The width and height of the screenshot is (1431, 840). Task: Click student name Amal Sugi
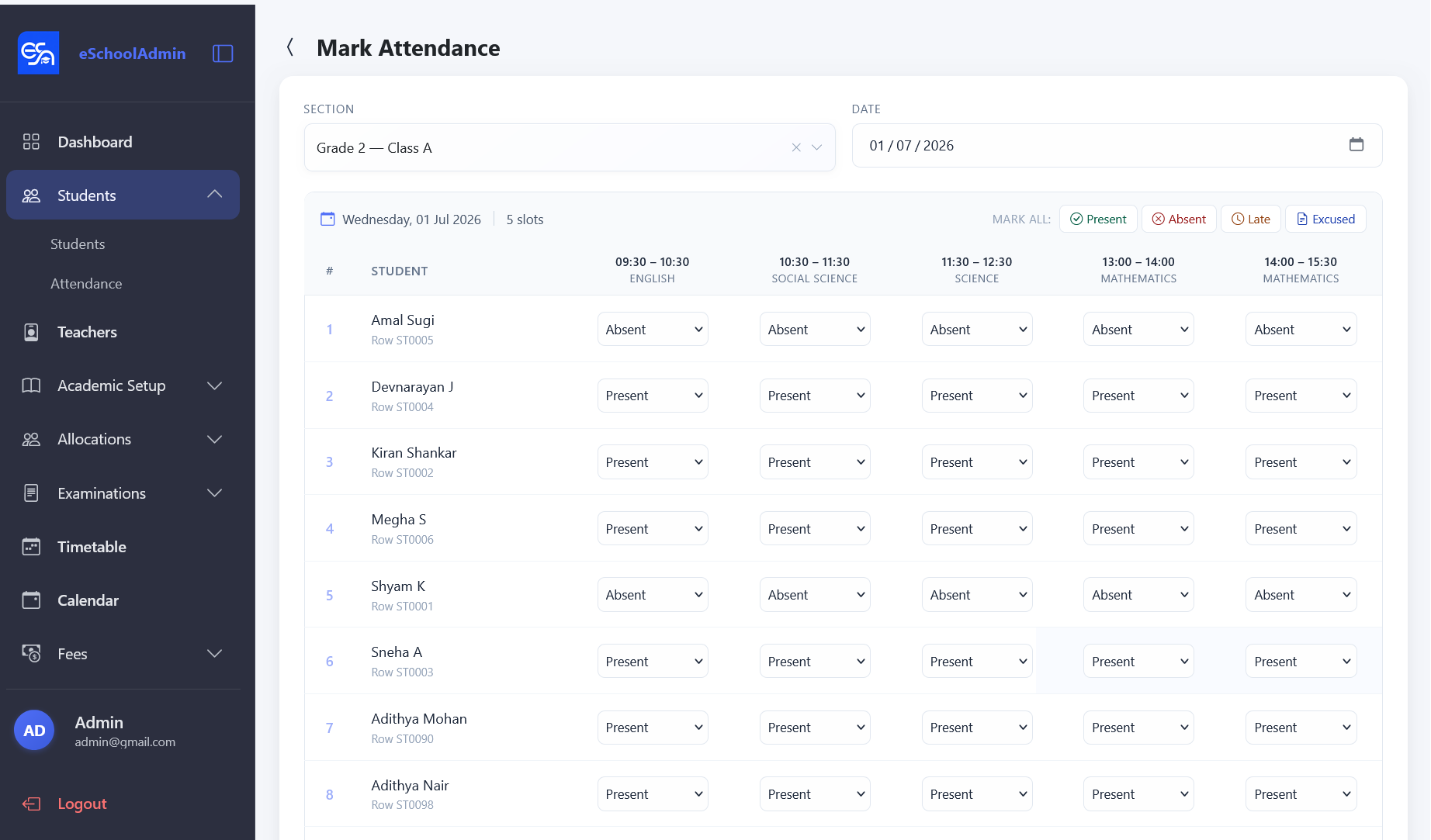tap(403, 320)
